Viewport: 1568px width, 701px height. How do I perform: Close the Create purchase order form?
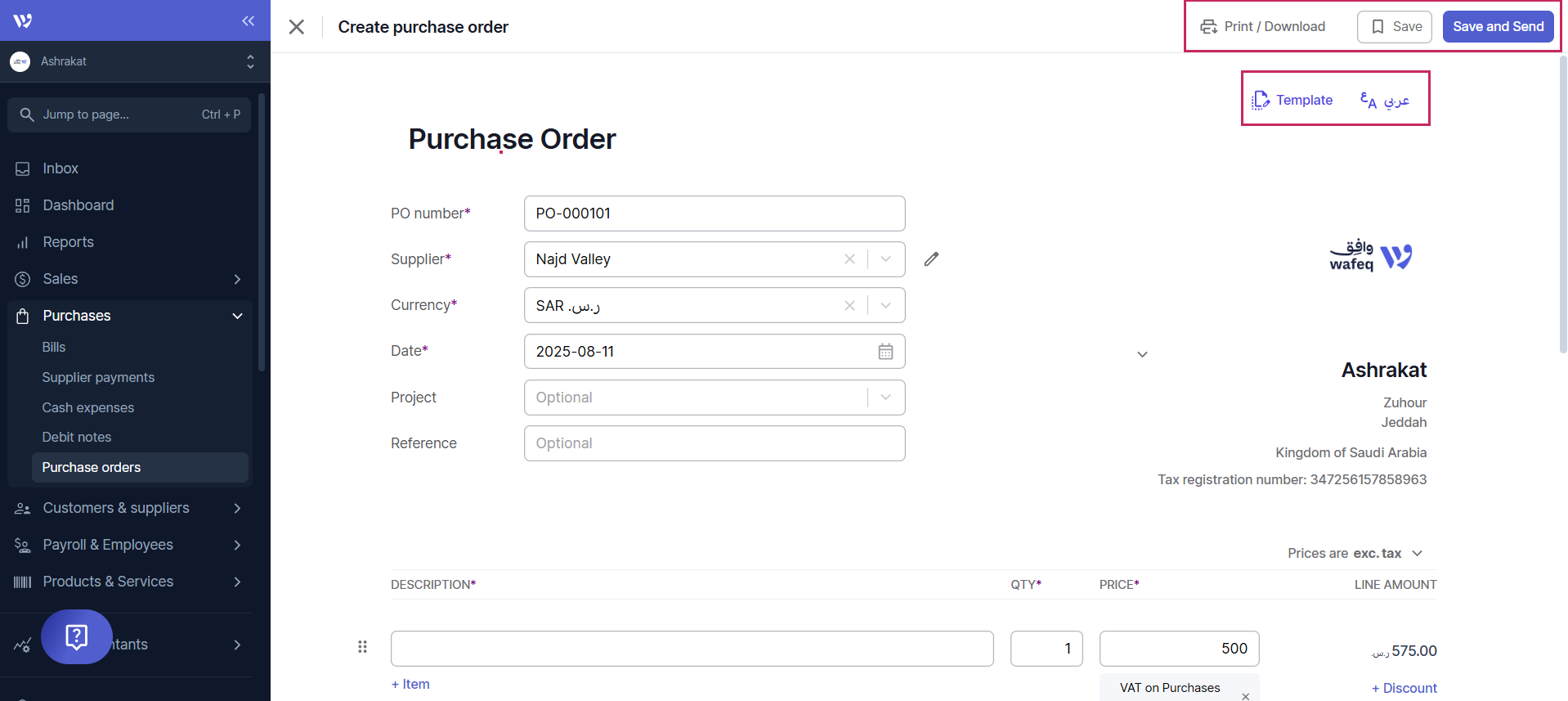297,27
